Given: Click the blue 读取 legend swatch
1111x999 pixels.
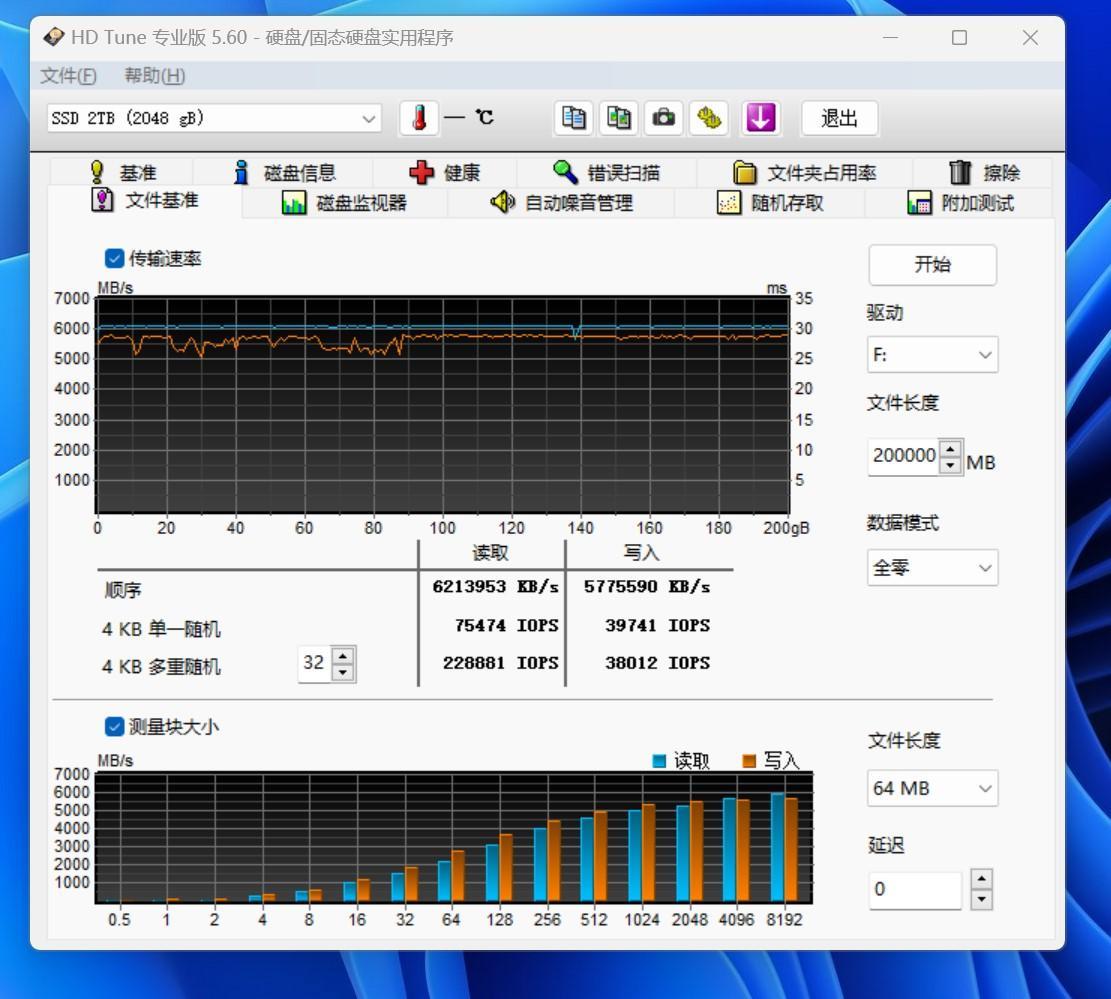Looking at the screenshot, I should [659, 761].
